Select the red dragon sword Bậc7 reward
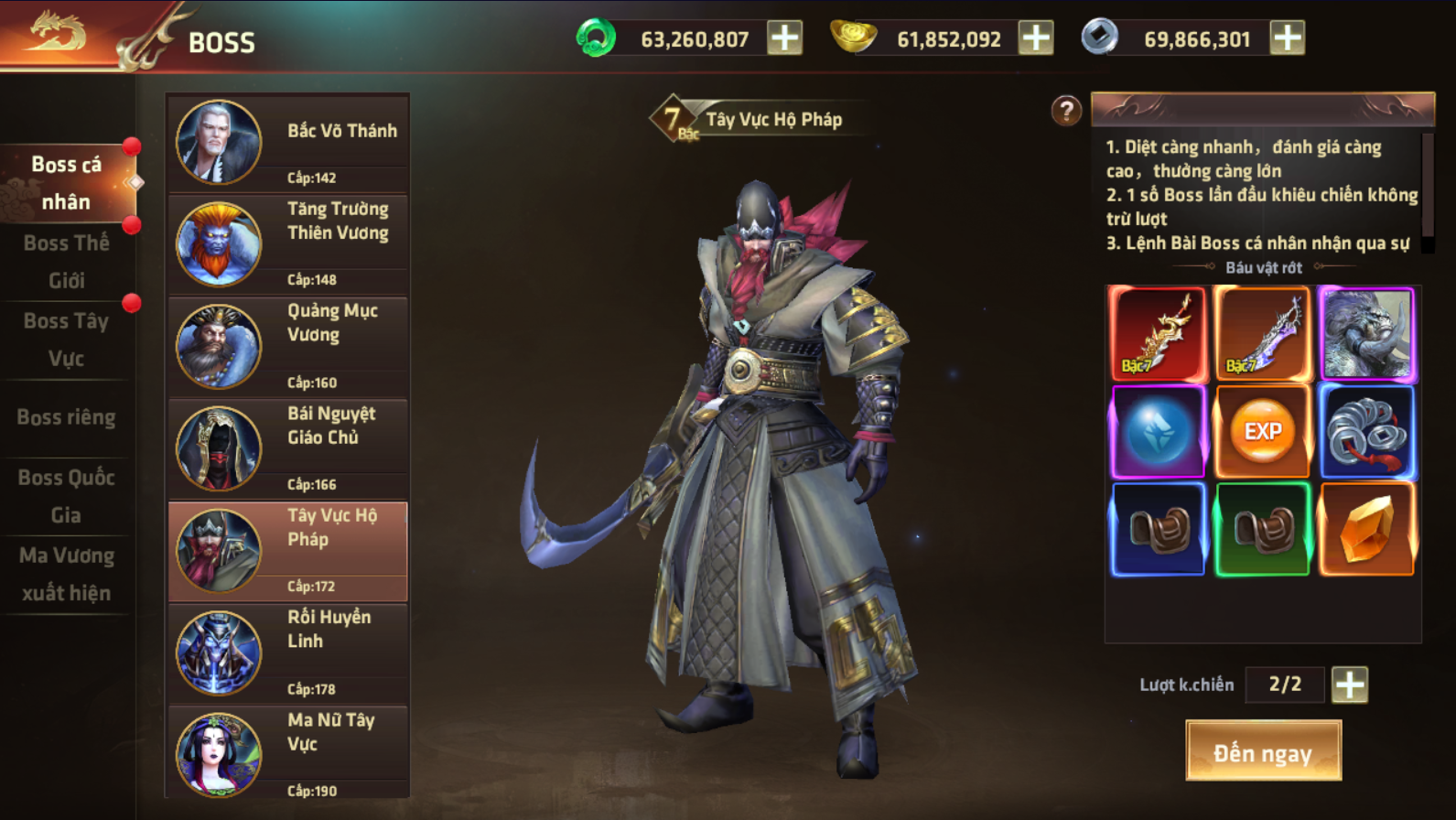Image resolution: width=1456 pixels, height=820 pixels. (1158, 333)
